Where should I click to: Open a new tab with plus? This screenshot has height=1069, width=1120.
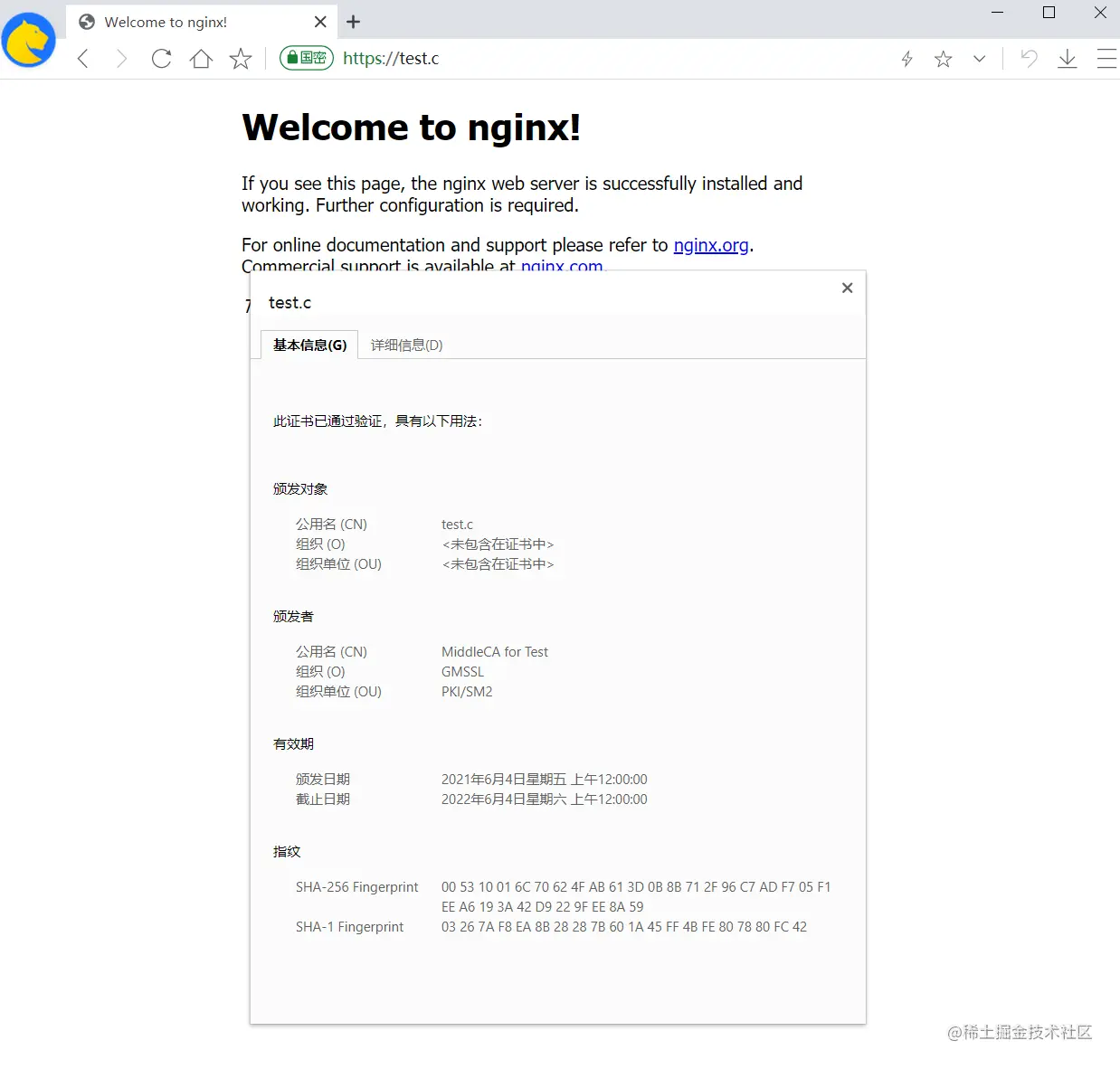pyautogui.click(x=353, y=22)
